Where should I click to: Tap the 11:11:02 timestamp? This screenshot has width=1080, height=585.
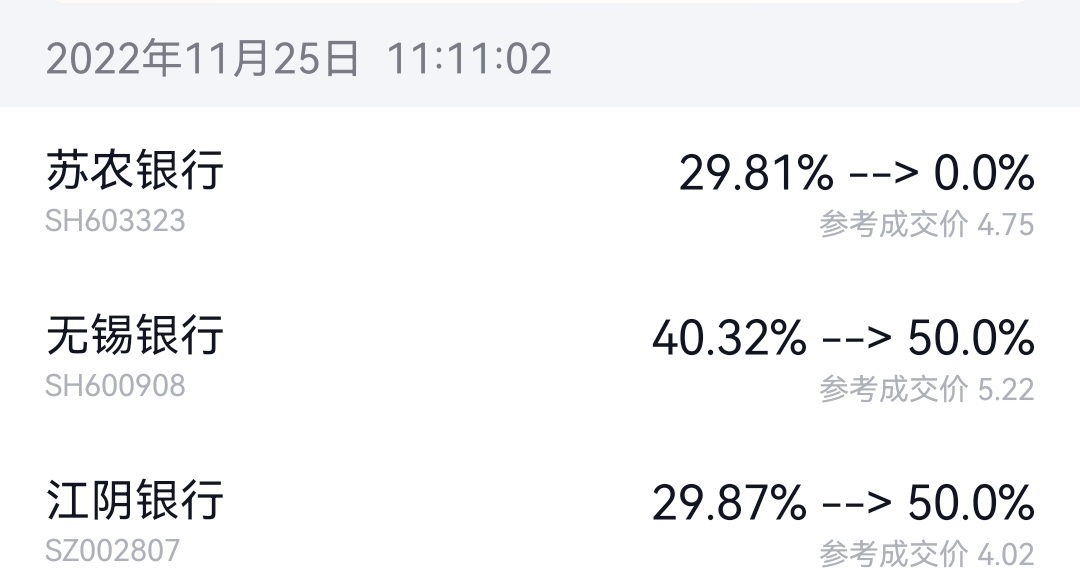tap(469, 59)
